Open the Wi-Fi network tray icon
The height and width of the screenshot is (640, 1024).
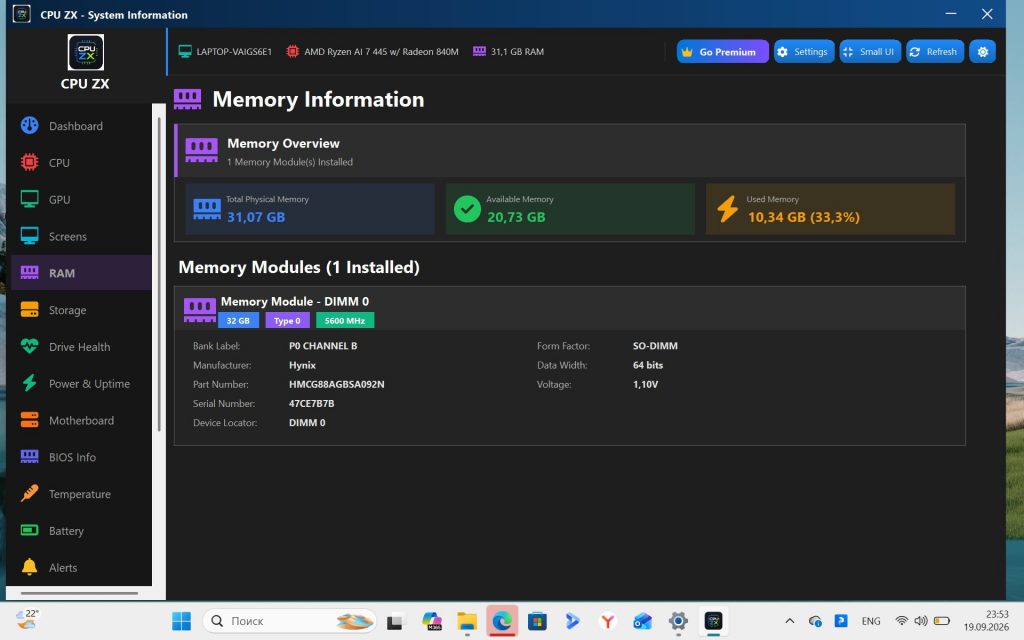pyautogui.click(x=902, y=621)
